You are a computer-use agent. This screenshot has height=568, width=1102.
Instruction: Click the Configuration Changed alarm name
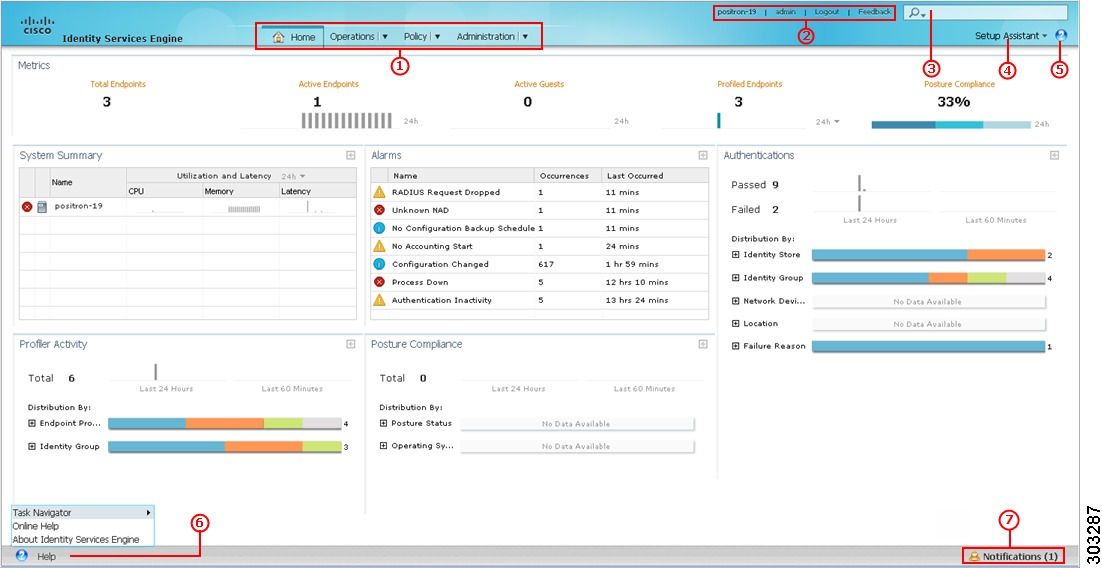(440, 264)
